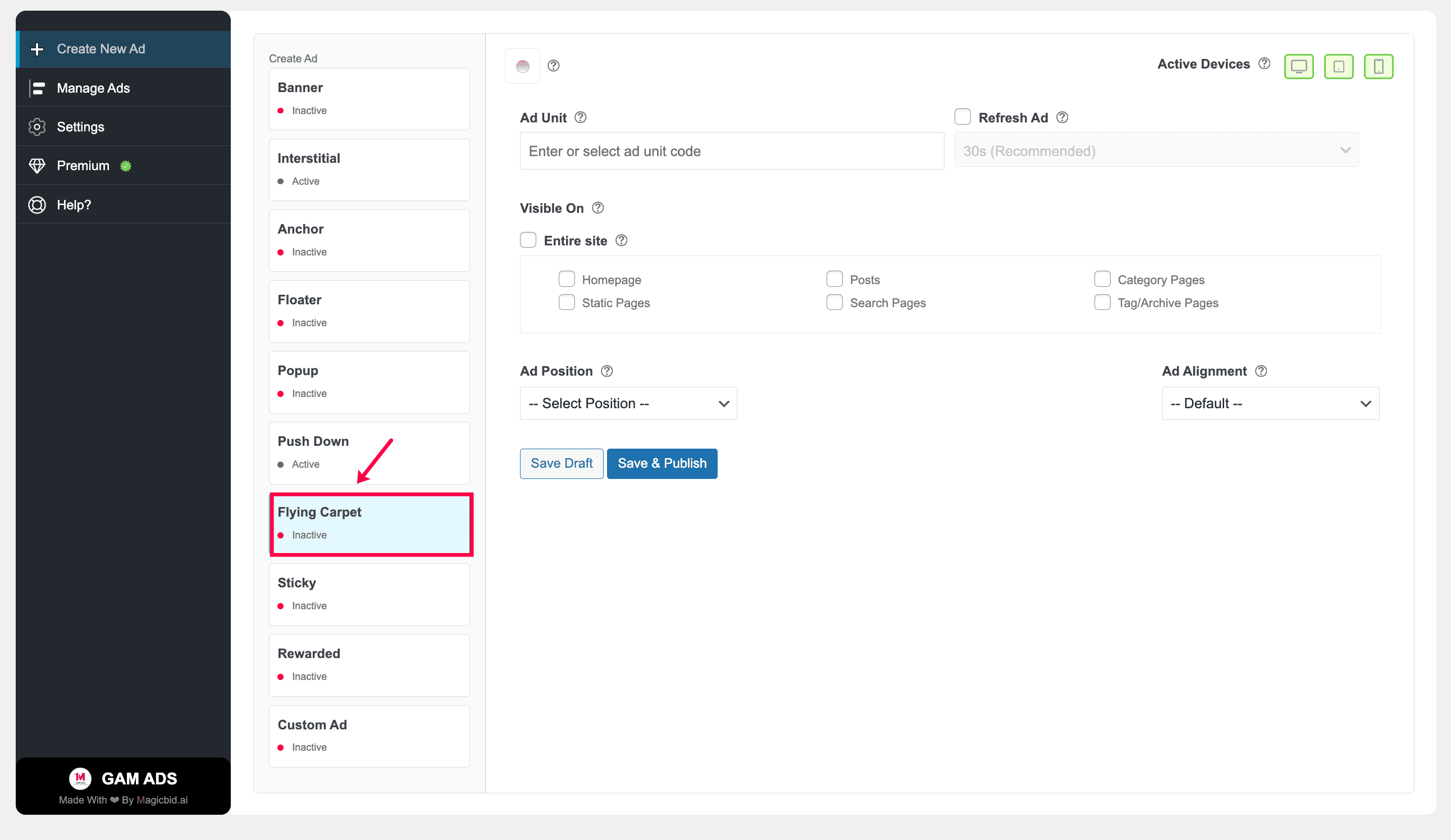The height and width of the screenshot is (840, 1451).
Task: Check the Homepage checkbox
Action: point(567,279)
